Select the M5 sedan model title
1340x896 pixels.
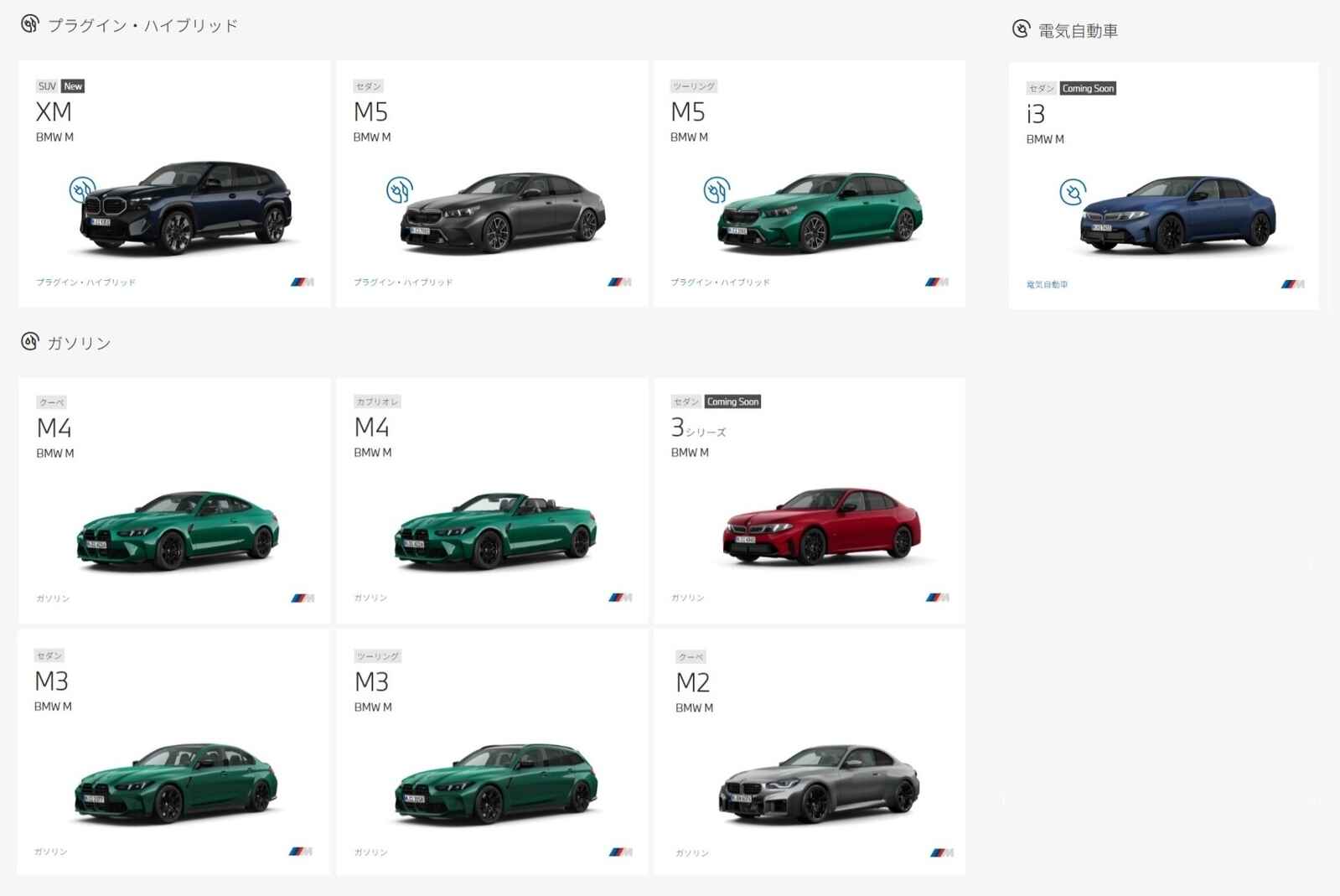(x=370, y=111)
